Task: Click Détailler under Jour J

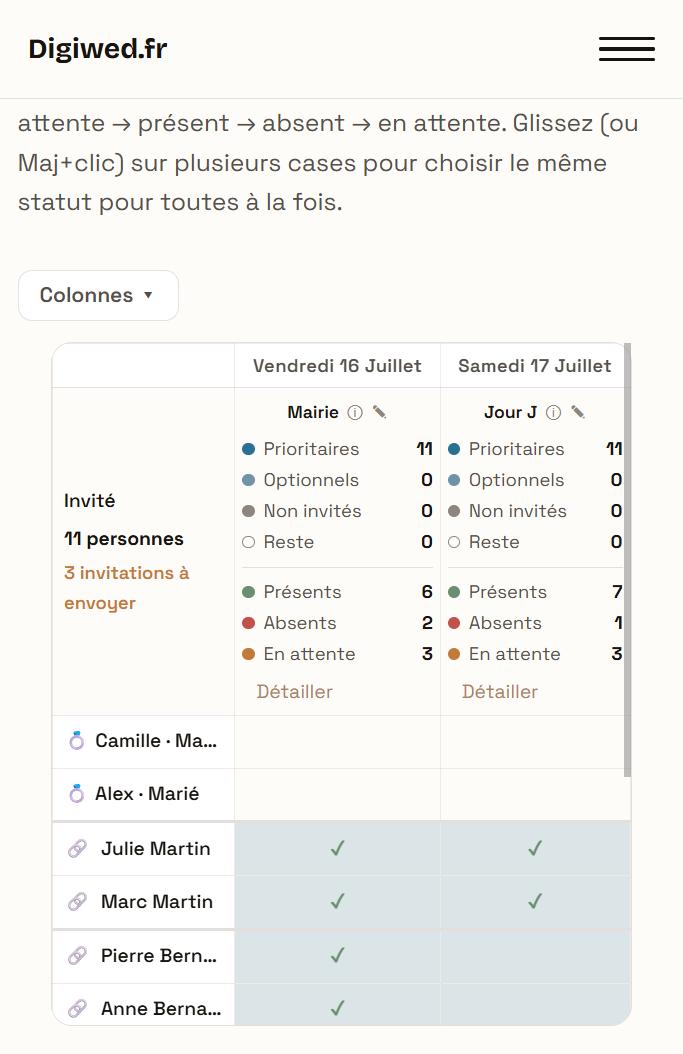Action: (499, 692)
